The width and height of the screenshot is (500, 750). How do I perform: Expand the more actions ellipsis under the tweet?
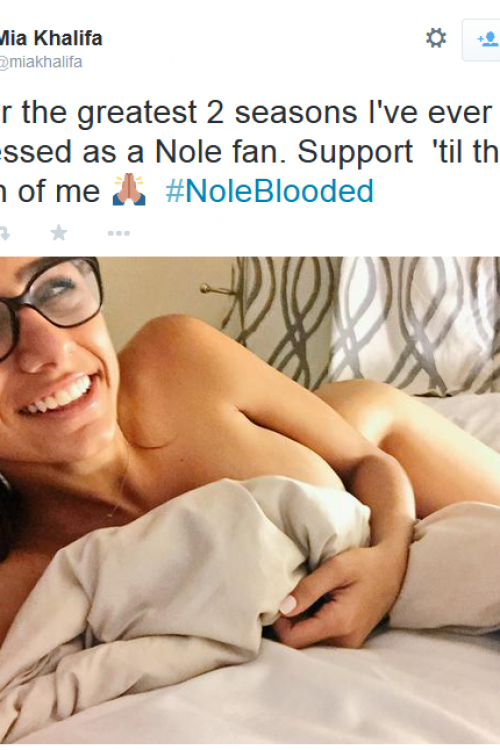coord(119,233)
